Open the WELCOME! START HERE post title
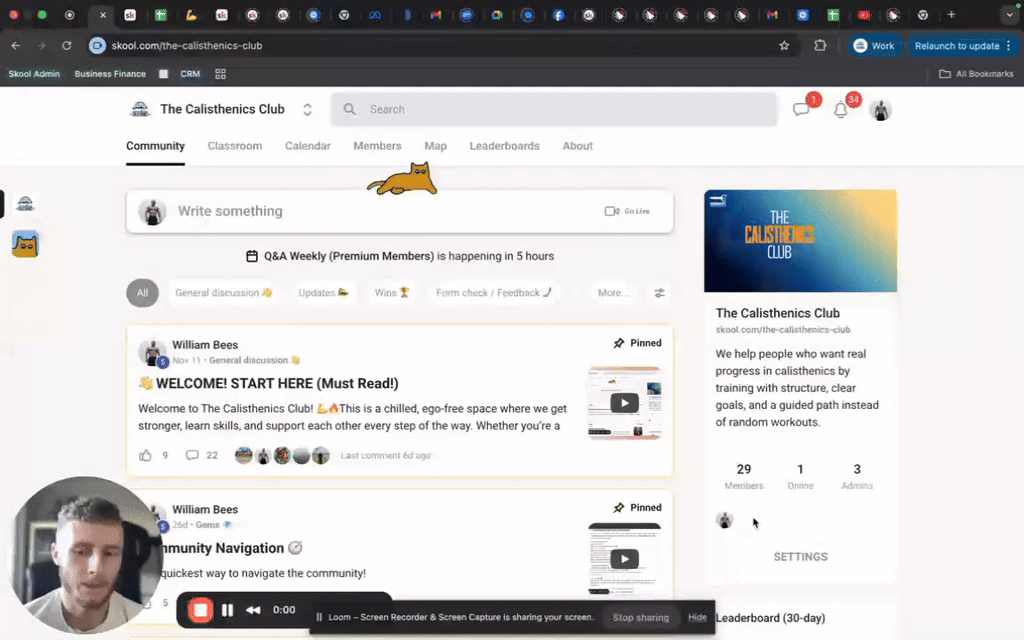This screenshot has width=1024, height=640. pos(268,383)
